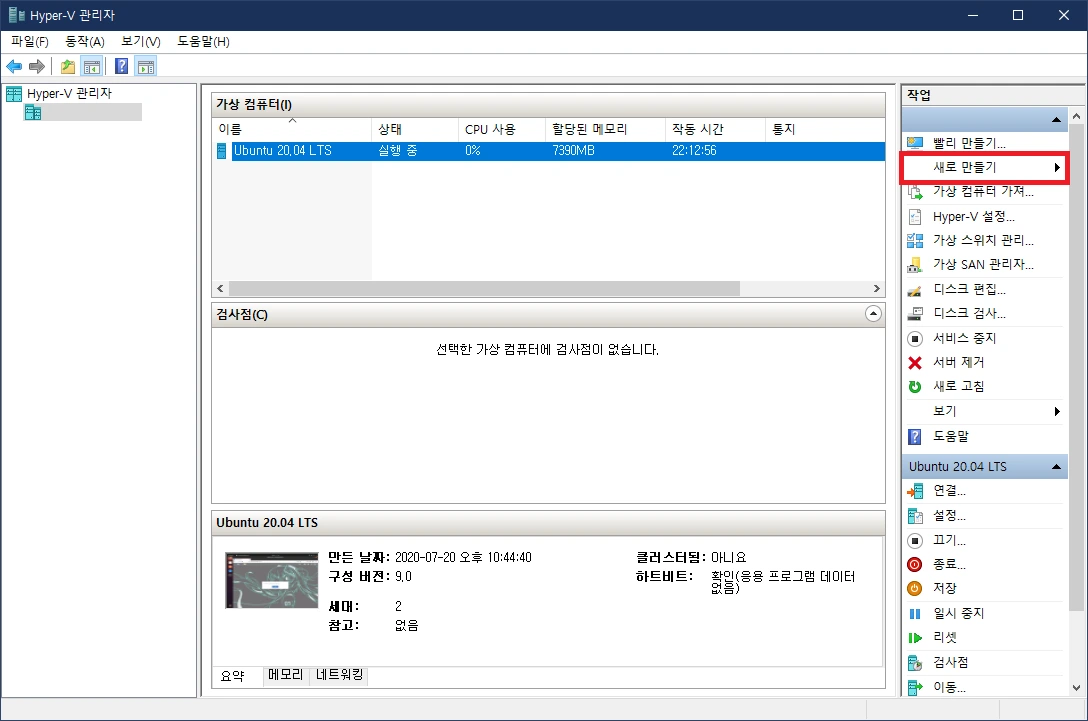Click red 종료 shut down icon

(915, 565)
